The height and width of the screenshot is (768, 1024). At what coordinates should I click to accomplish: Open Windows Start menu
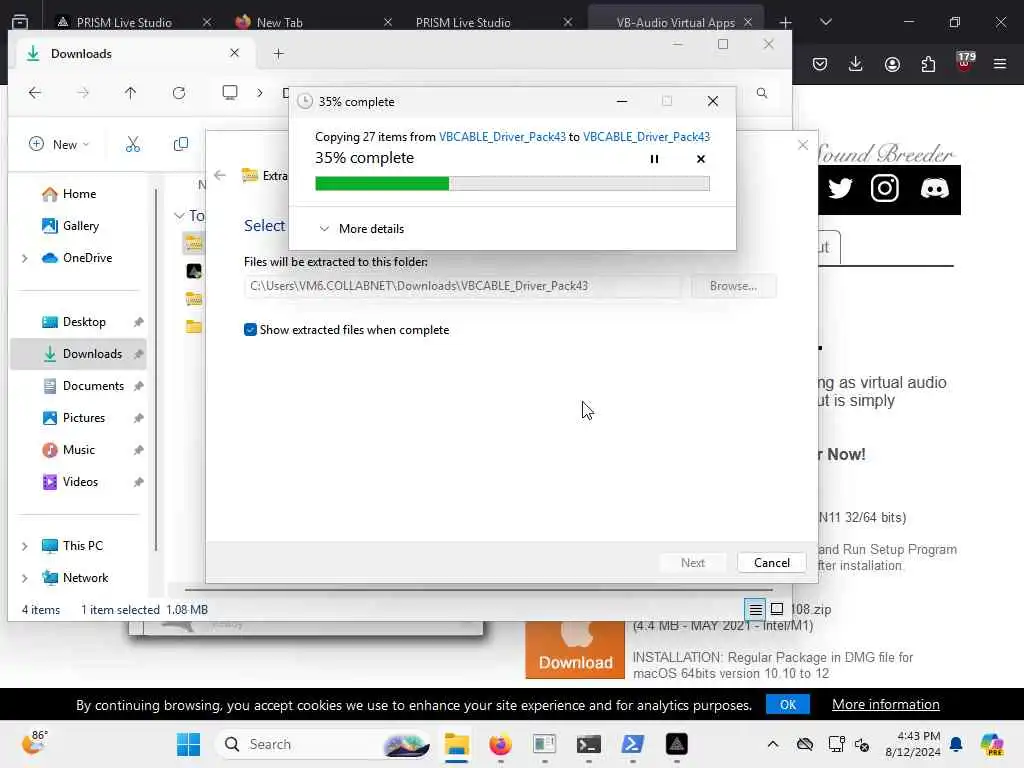[x=188, y=744]
